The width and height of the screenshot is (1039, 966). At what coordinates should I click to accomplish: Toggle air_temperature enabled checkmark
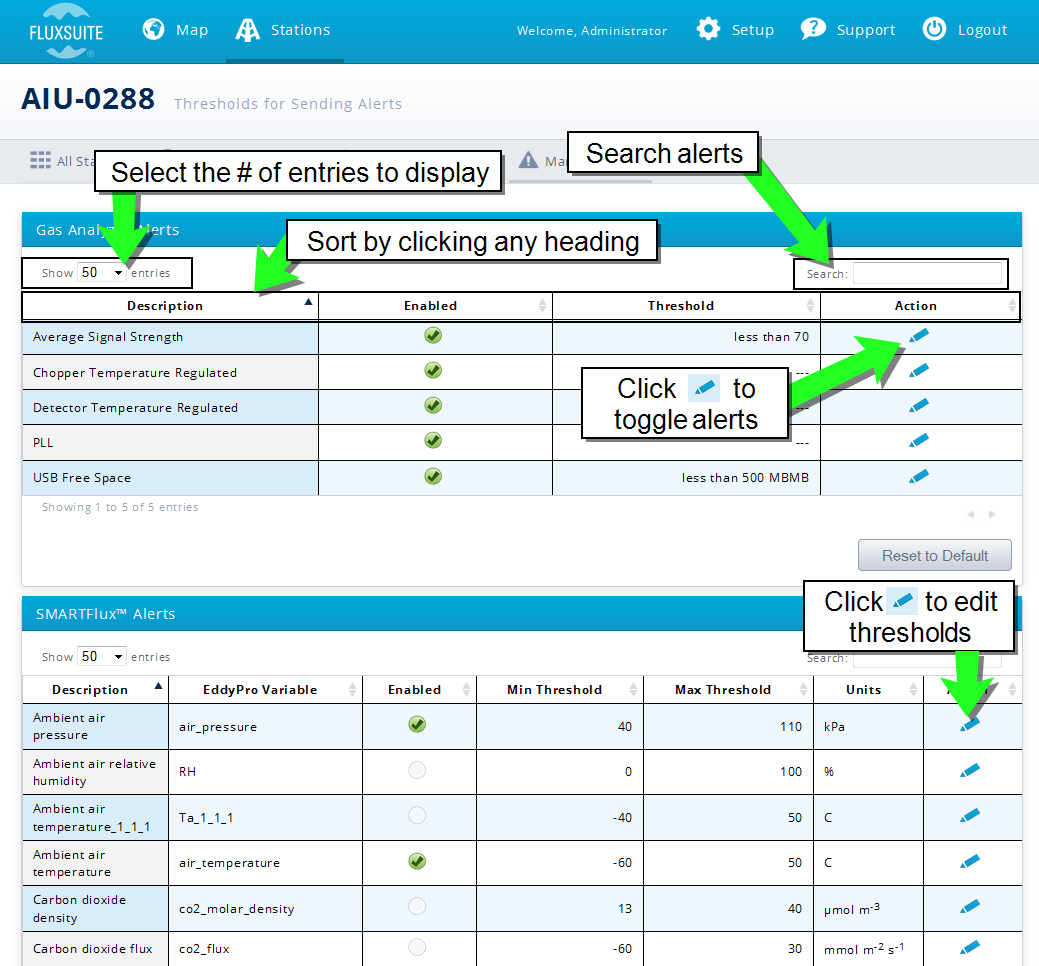417,861
